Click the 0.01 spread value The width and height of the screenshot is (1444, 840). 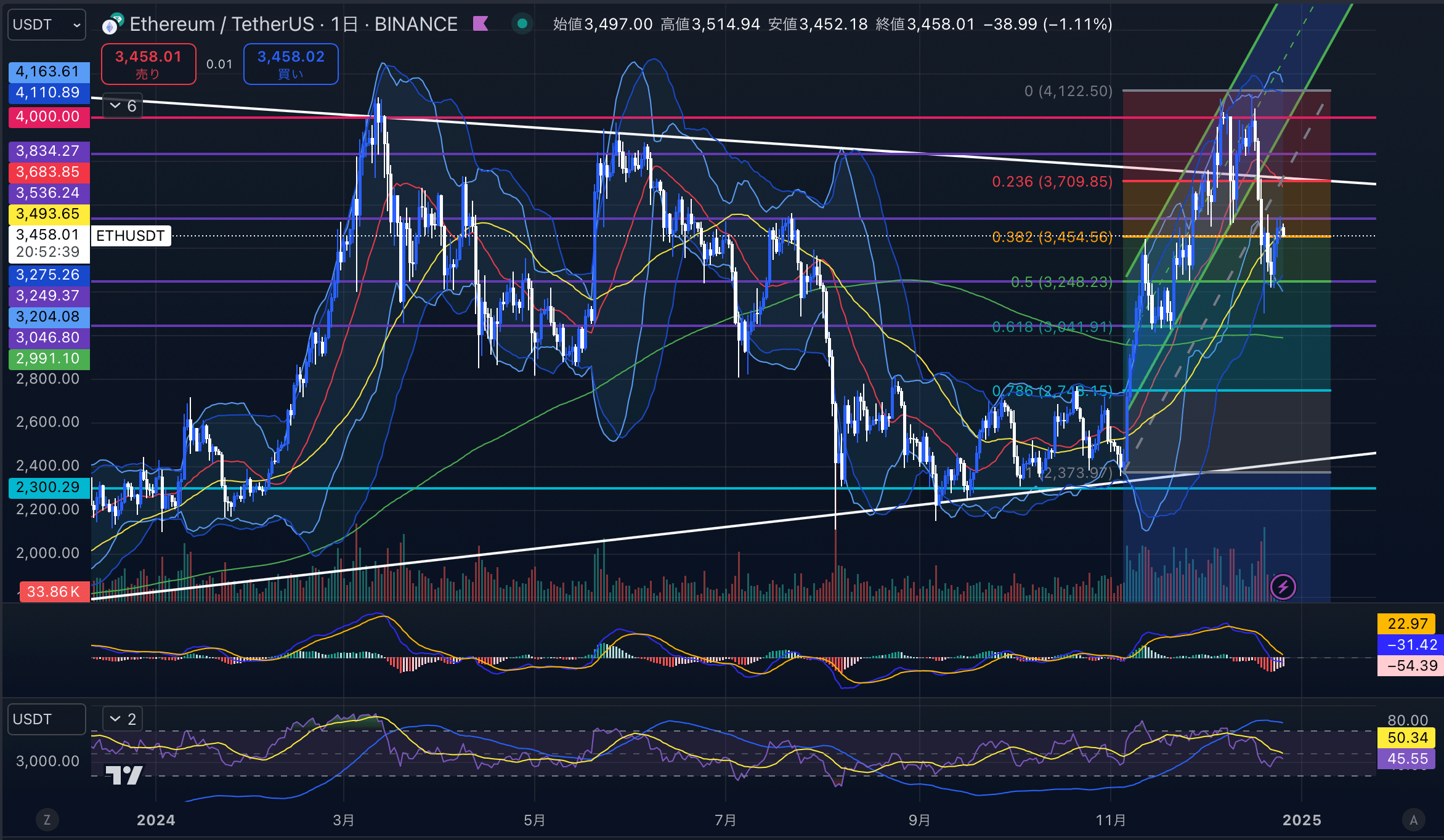click(219, 64)
